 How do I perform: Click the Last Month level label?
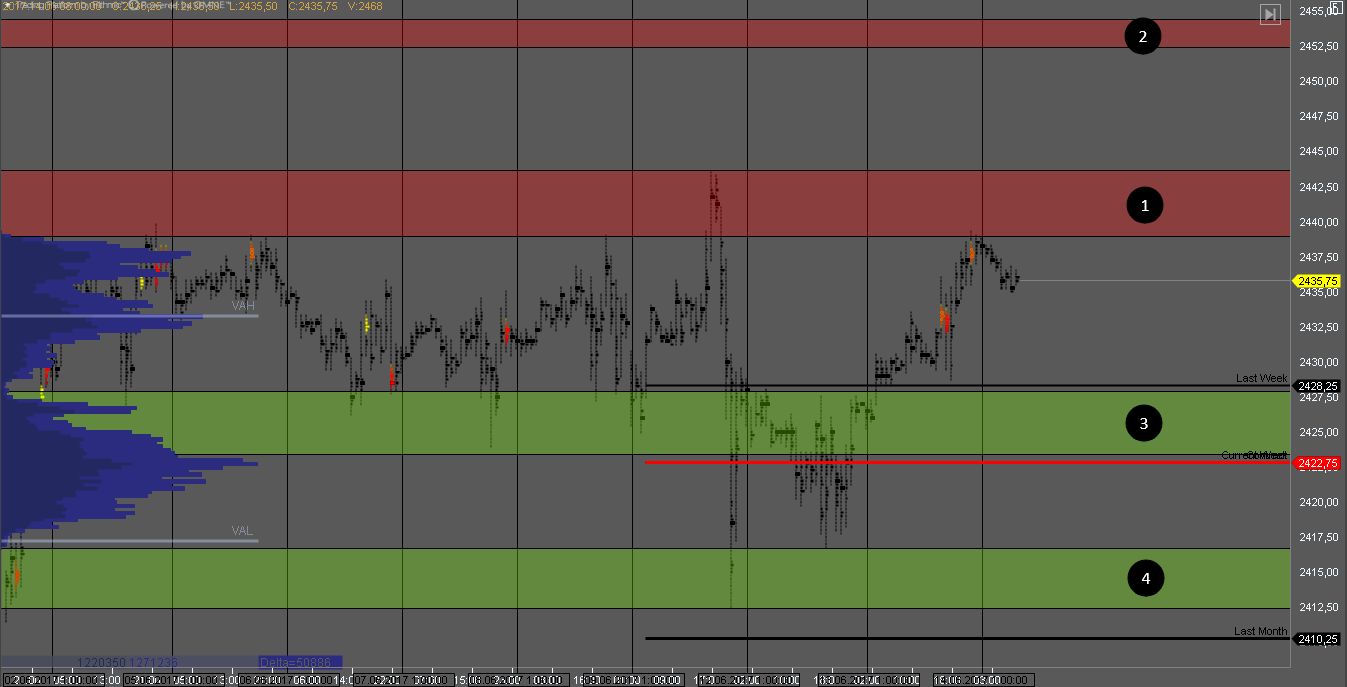click(x=1260, y=631)
